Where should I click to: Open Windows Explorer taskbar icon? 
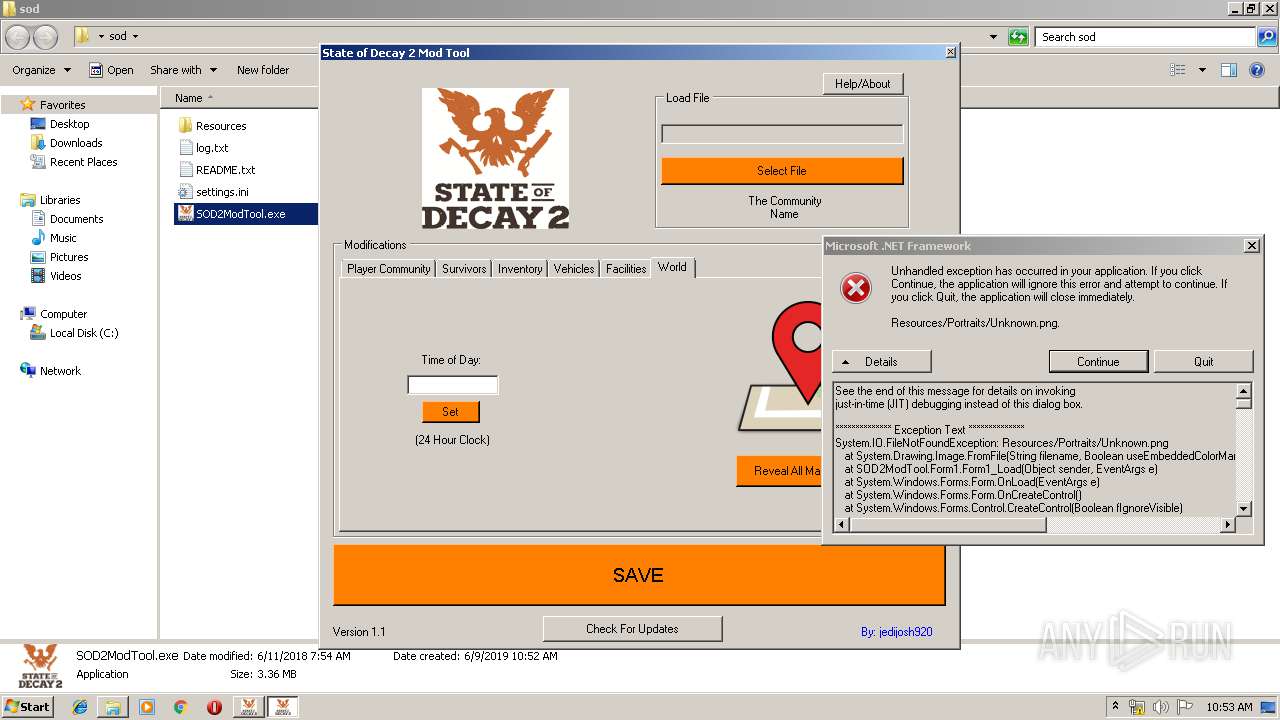pos(113,707)
